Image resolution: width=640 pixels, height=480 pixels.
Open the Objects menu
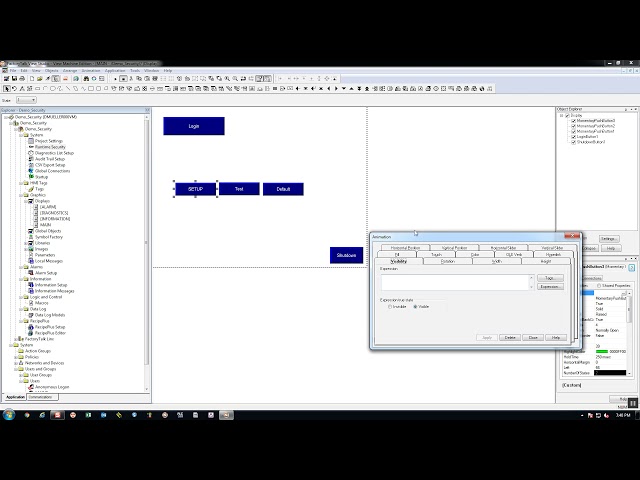coord(51,71)
